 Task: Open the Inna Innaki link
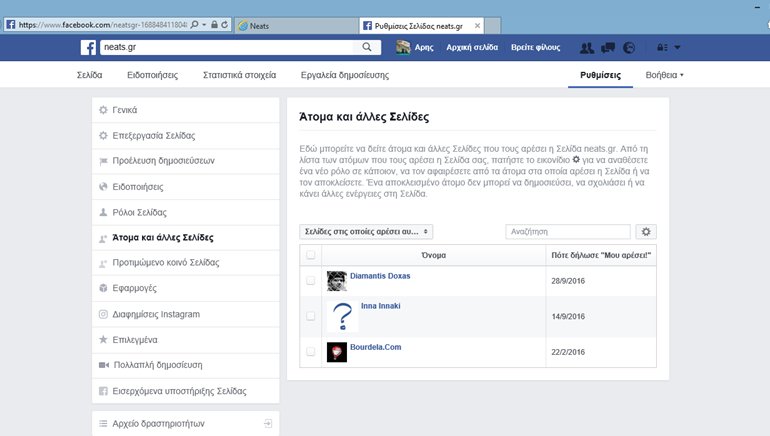(x=381, y=306)
